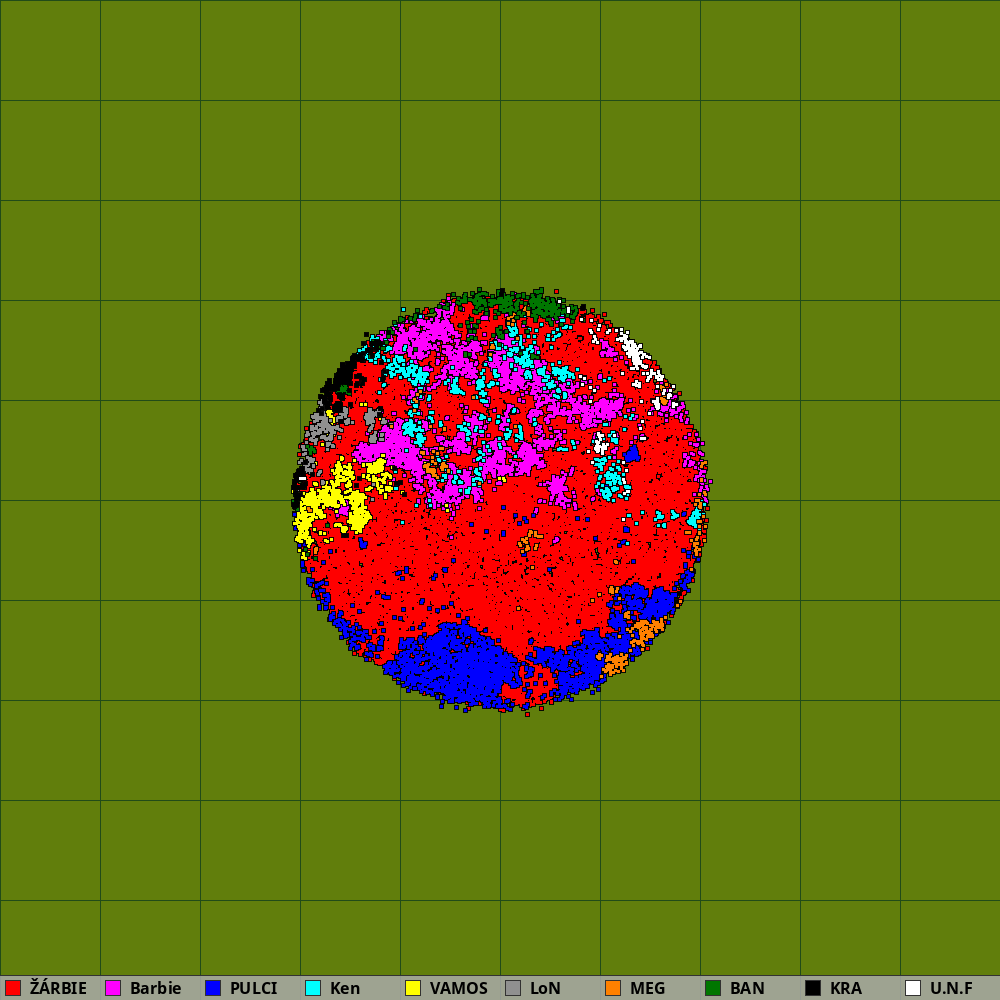Click the gray LoN legend swatch
Viewport: 1000px width, 1000px height.
[x=513, y=988]
